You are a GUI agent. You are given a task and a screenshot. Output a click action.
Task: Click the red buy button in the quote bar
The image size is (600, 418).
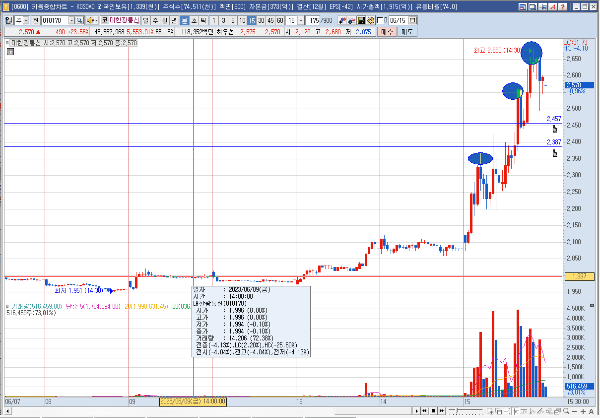pyautogui.click(x=386, y=32)
